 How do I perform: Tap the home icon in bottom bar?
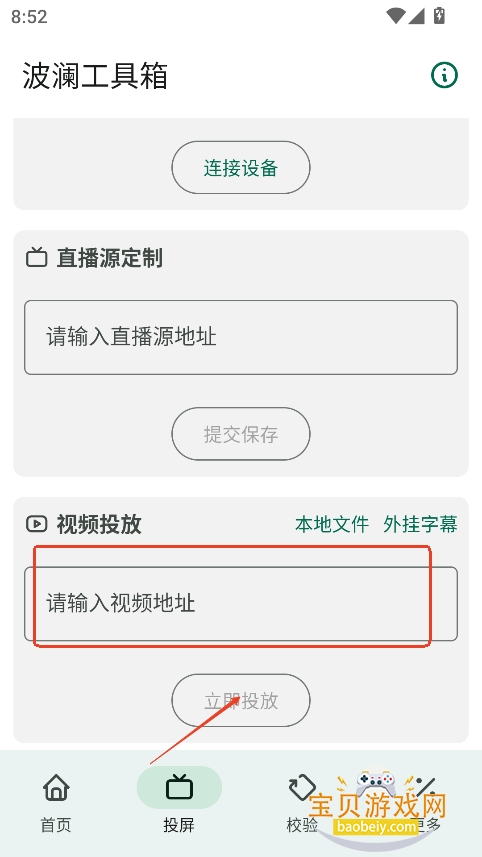tap(56, 788)
